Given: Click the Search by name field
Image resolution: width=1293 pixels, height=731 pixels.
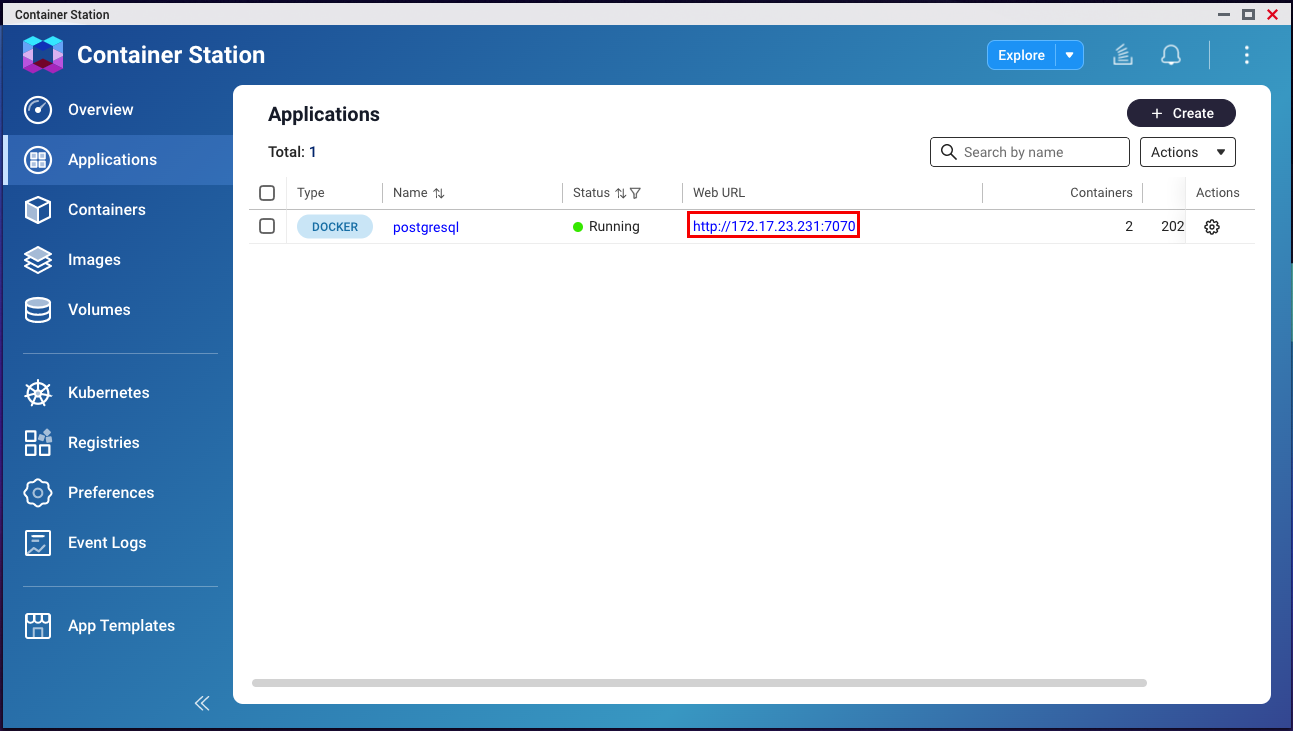Looking at the screenshot, I should 1030,152.
